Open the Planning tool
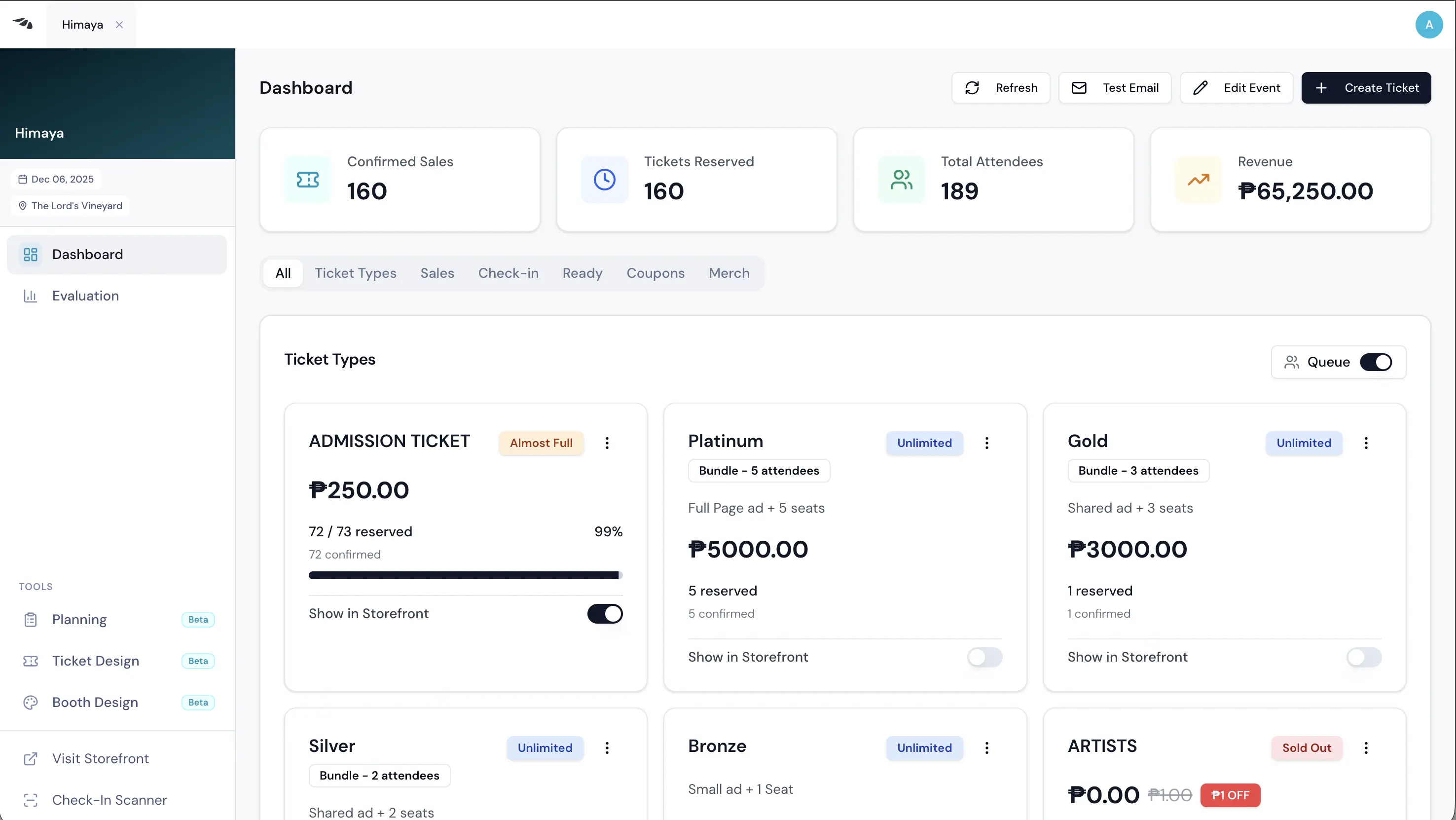 79,619
